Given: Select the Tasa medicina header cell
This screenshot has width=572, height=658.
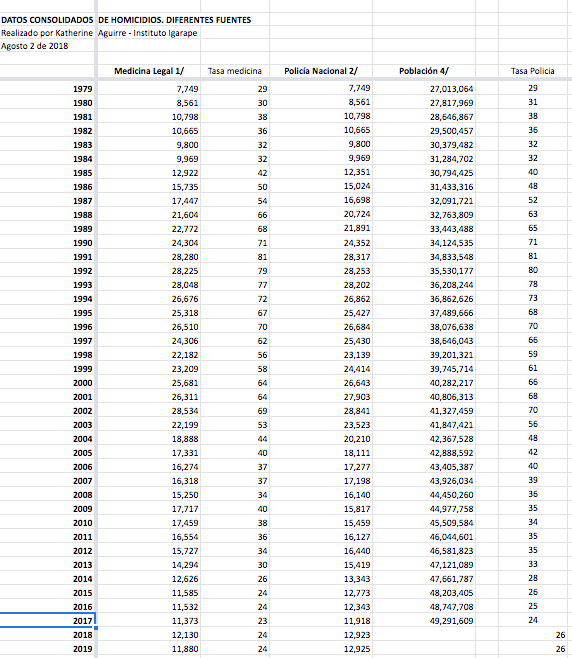Looking at the screenshot, I should pyautogui.click(x=235, y=71).
